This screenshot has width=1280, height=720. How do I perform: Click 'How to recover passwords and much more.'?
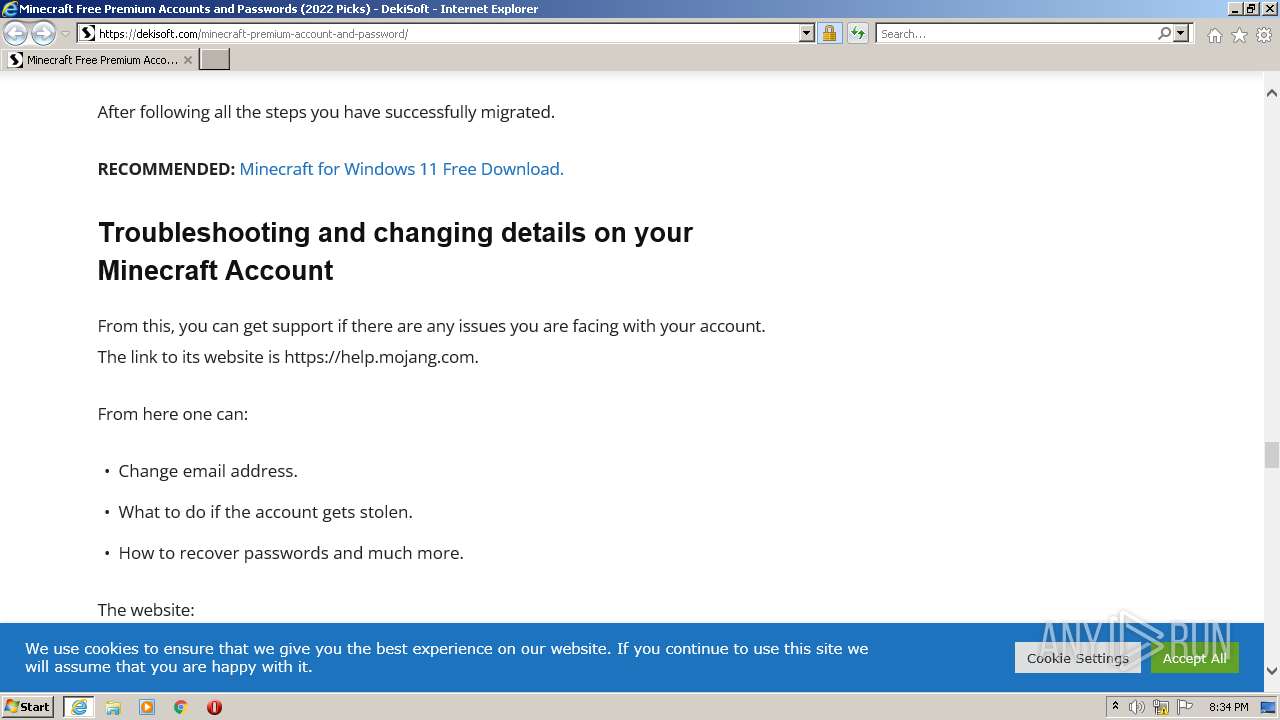[291, 553]
